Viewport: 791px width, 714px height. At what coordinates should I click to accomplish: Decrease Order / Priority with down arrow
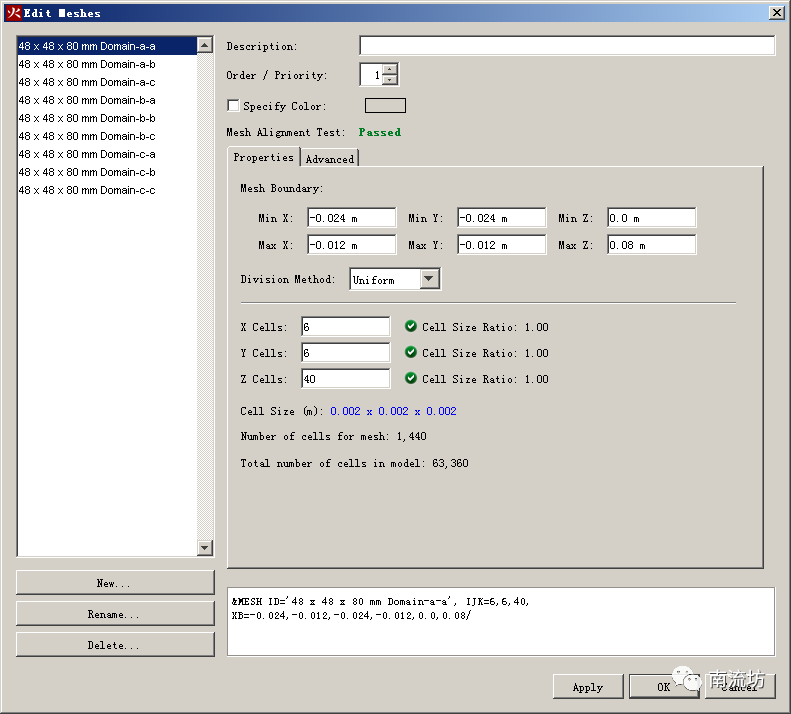coord(390,80)
